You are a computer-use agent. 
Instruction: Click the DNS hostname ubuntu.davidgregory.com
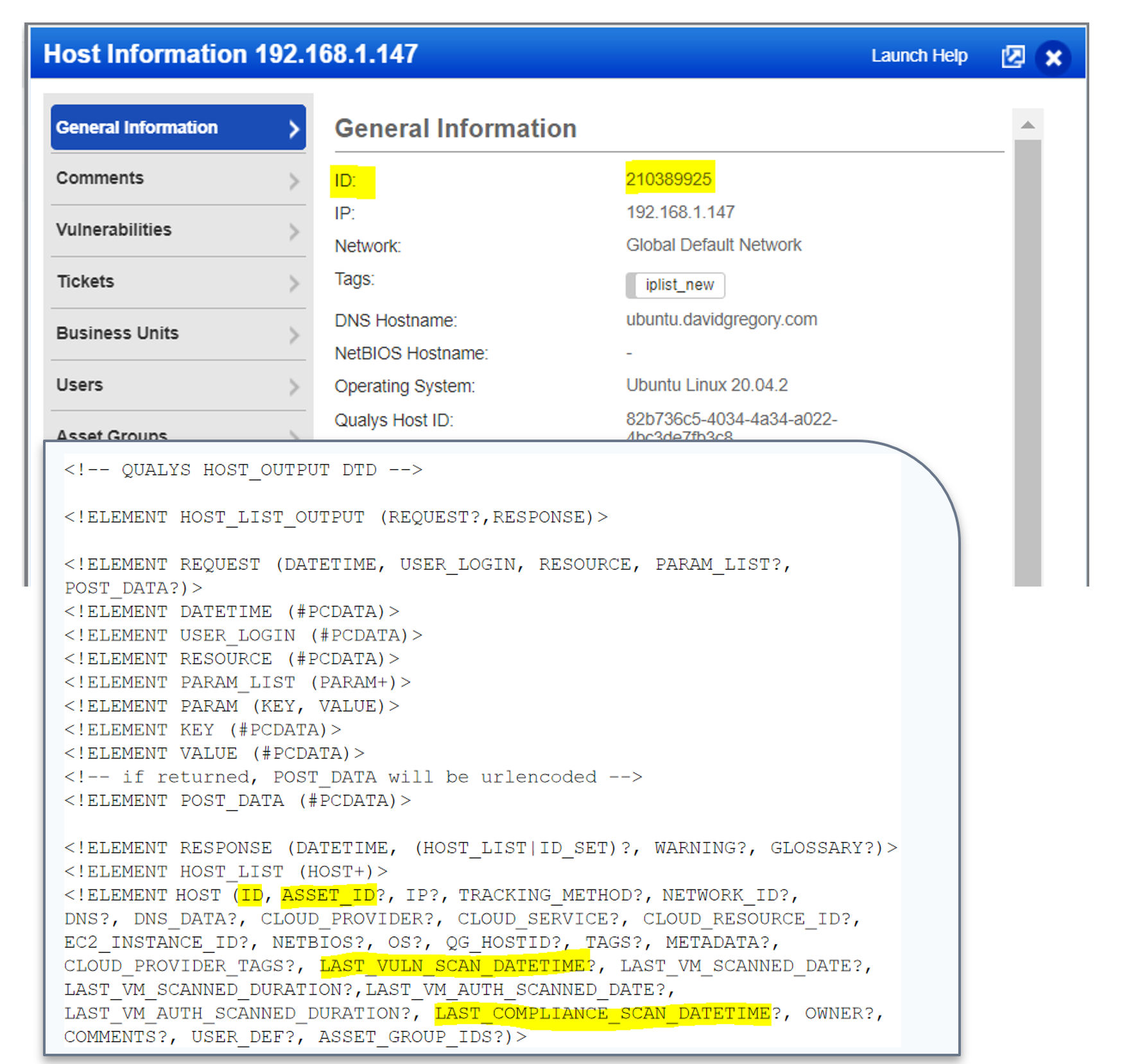tap(721, 320)
